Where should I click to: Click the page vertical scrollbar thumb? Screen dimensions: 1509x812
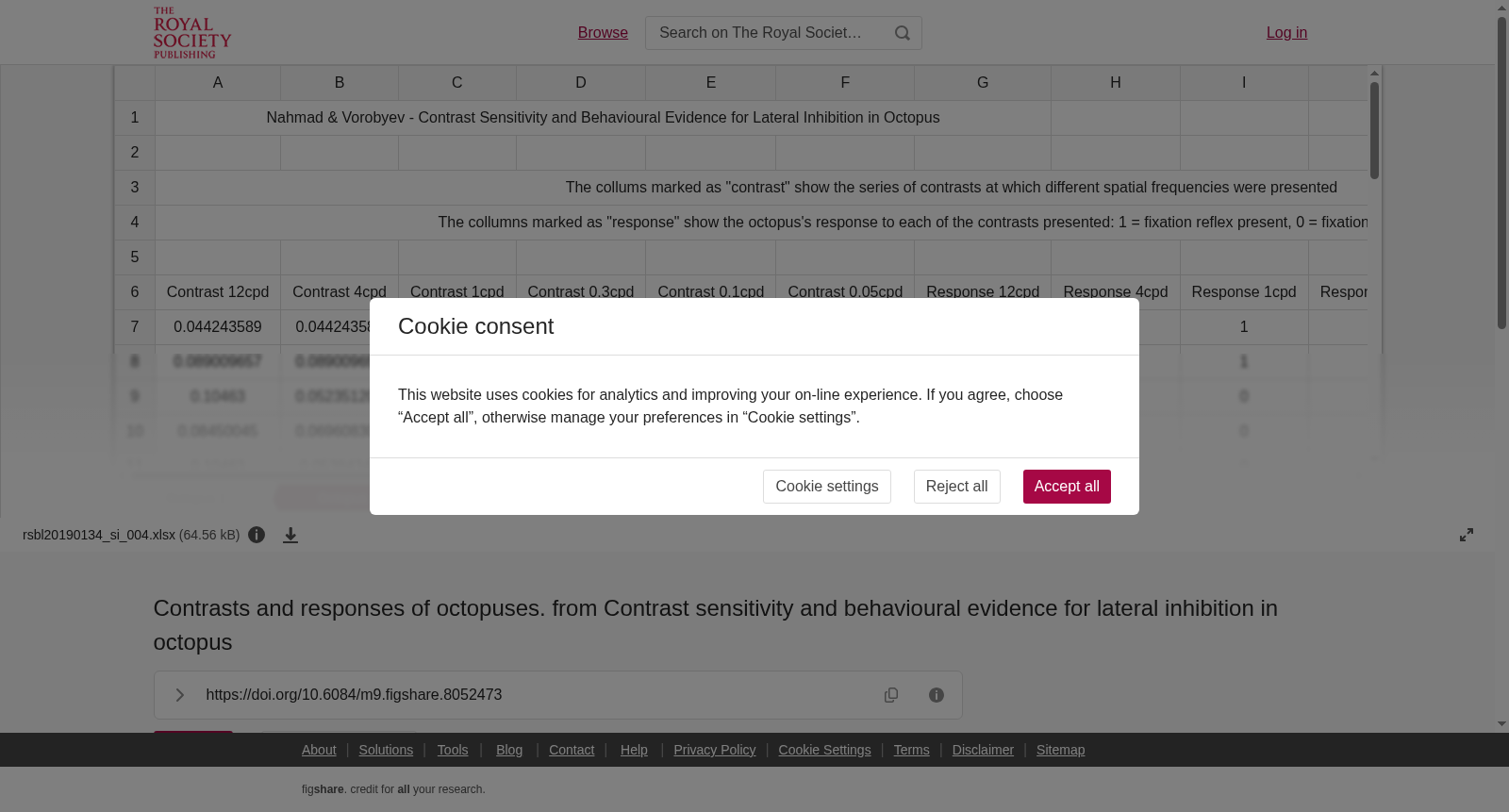pyautogui.click(x=1501, y=173)
